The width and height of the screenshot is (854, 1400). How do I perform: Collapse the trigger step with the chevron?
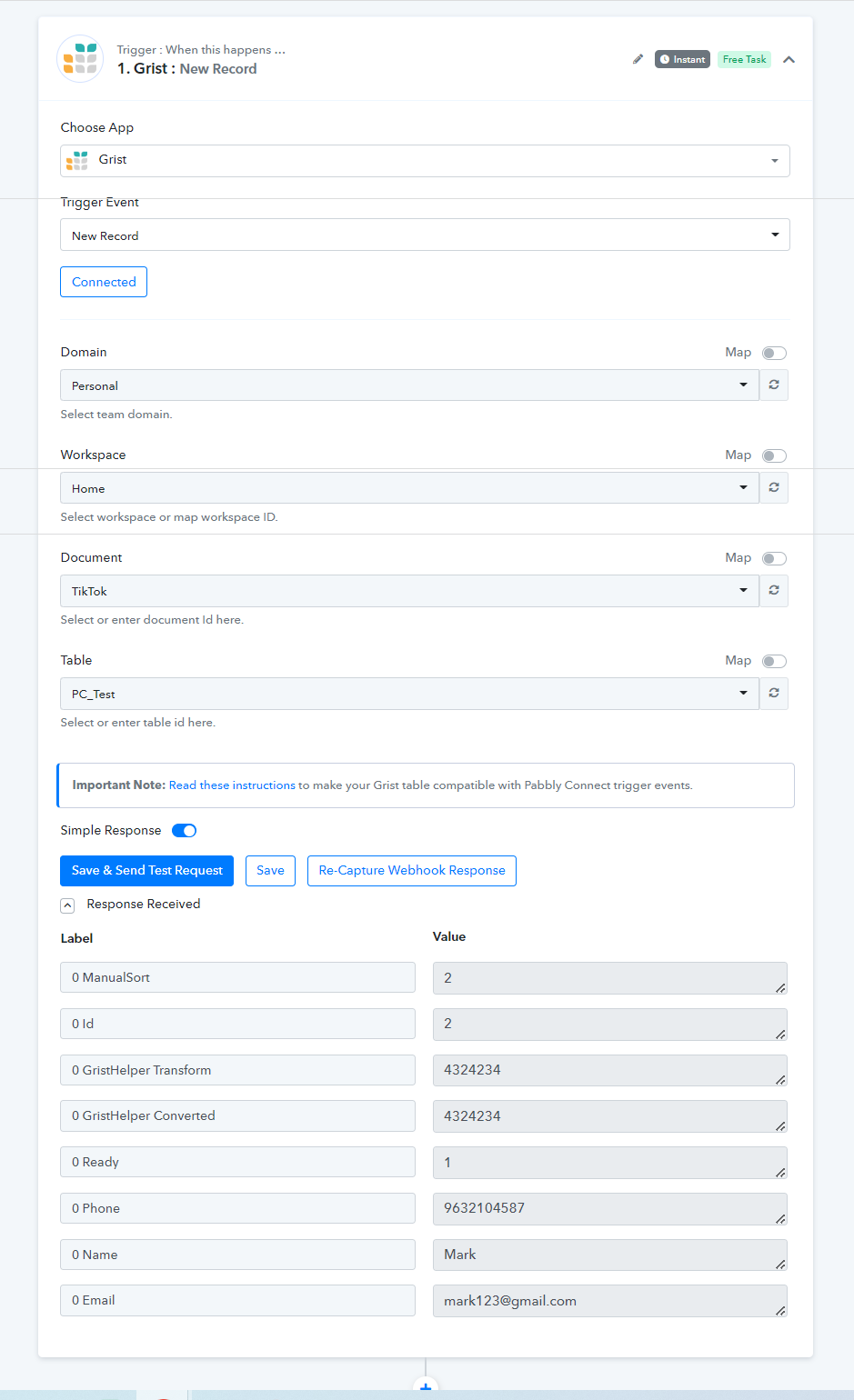(789, 59)
